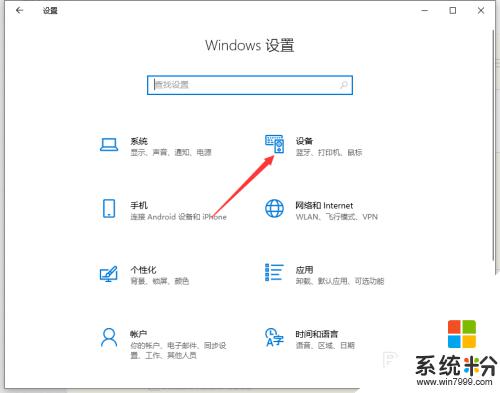Close the 设置 window

point(481,10)
